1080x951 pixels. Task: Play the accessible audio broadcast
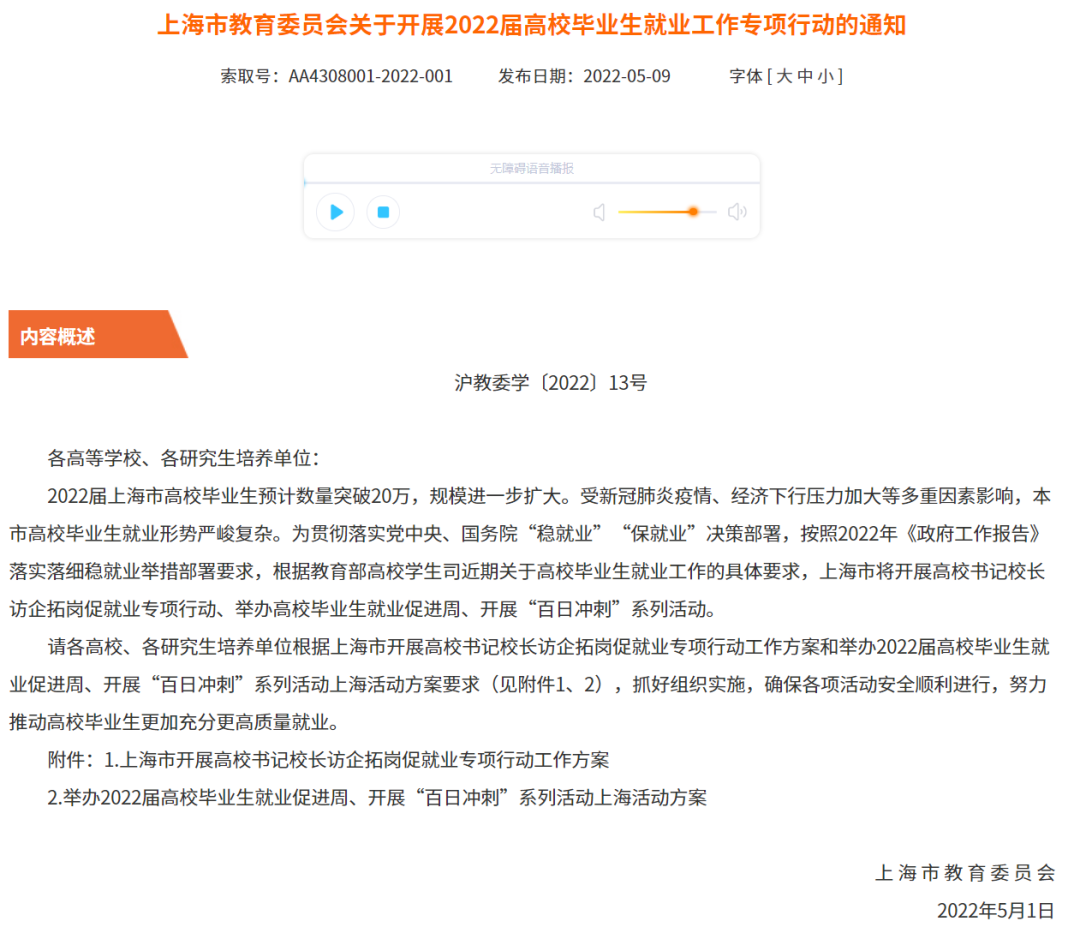pyautogui.click(x=335, y=212)
